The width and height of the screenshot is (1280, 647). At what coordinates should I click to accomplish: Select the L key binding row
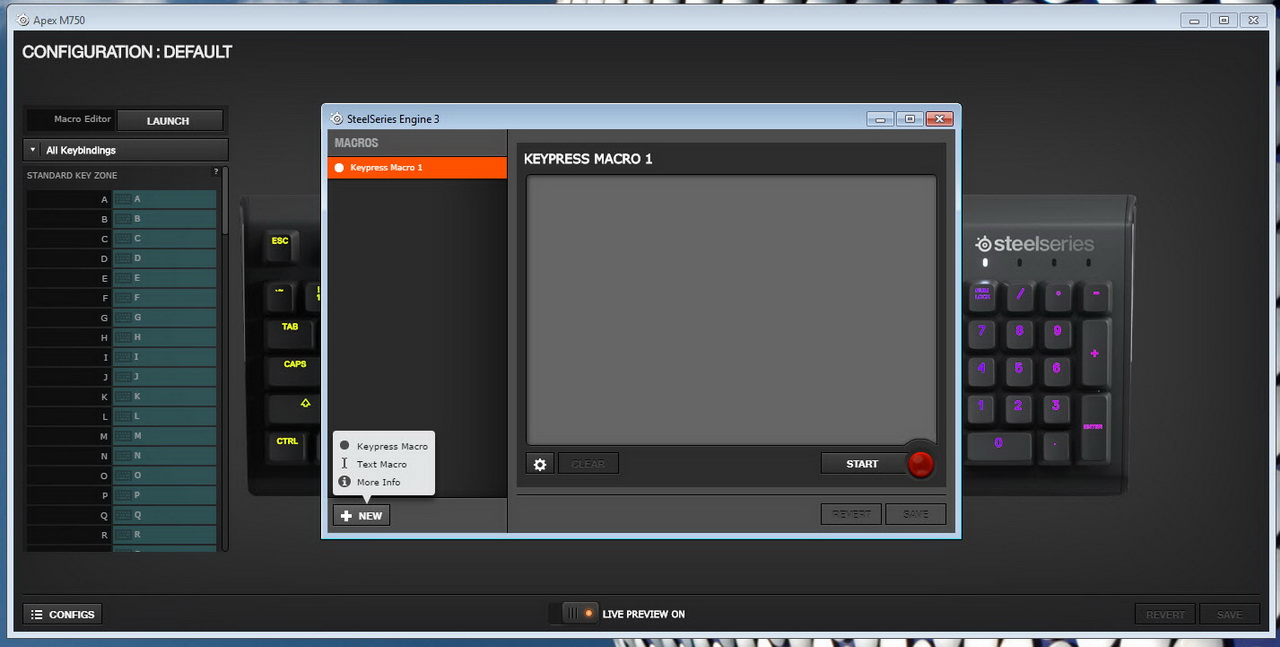(x=121, y=416)
